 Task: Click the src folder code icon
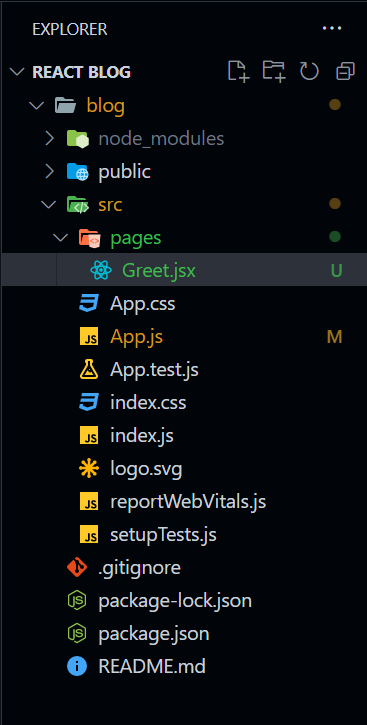(77, 204)
